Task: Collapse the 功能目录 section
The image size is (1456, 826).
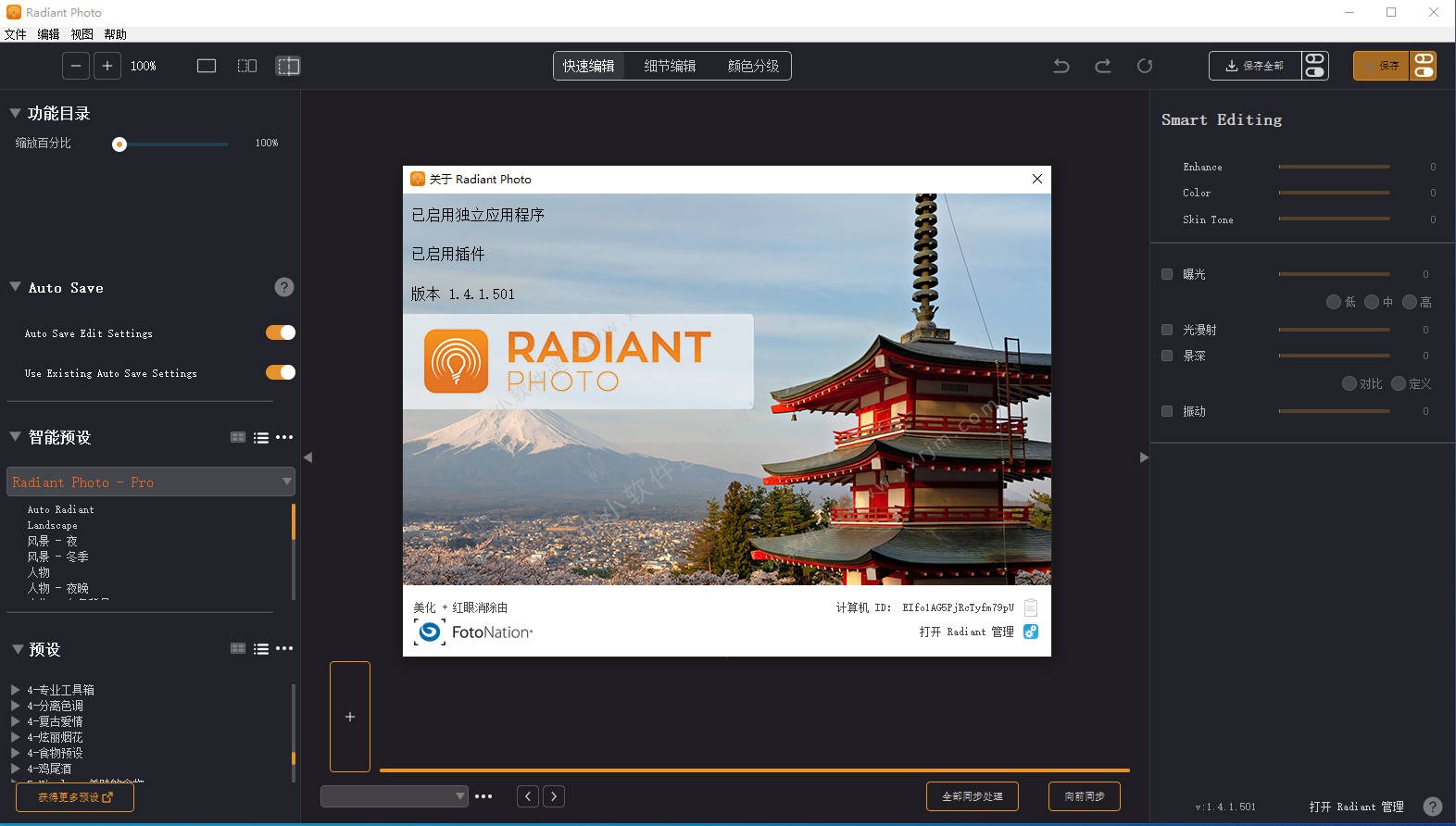Action: click(15, 113)
